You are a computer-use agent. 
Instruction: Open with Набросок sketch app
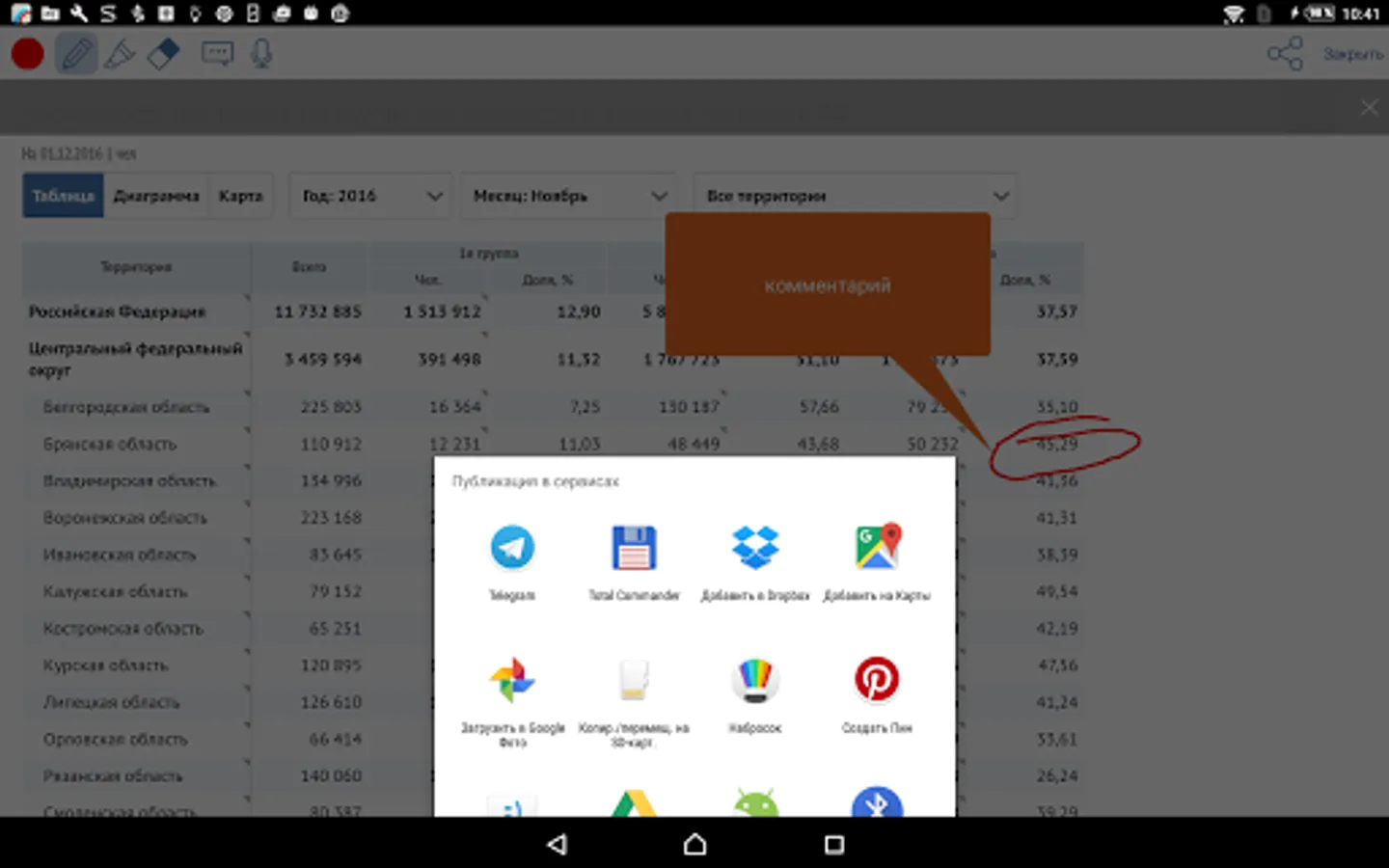click(755, 694)
